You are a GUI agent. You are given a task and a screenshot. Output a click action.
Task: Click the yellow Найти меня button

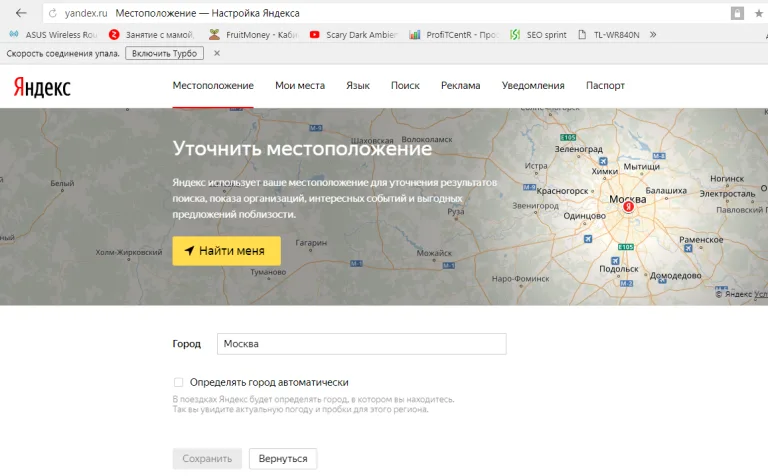(226, 251)
